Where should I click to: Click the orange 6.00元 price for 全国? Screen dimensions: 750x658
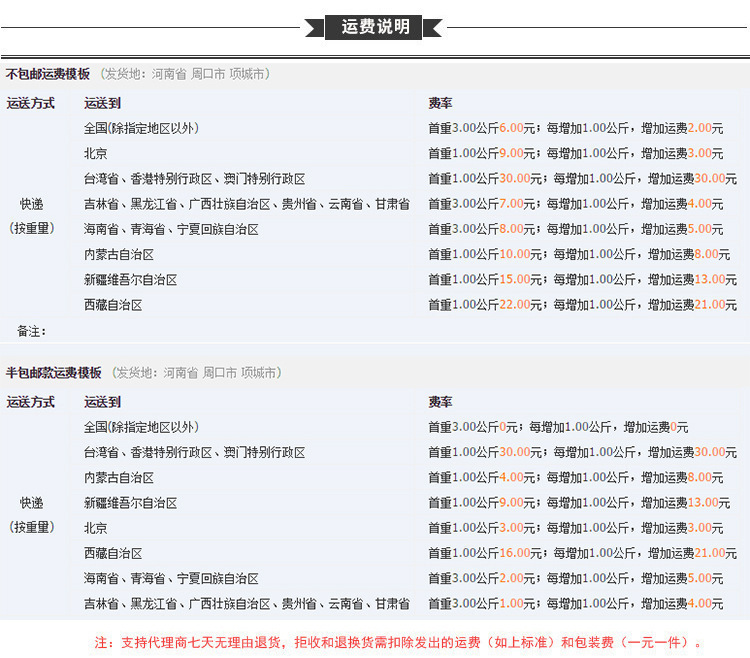pos(511,129)
